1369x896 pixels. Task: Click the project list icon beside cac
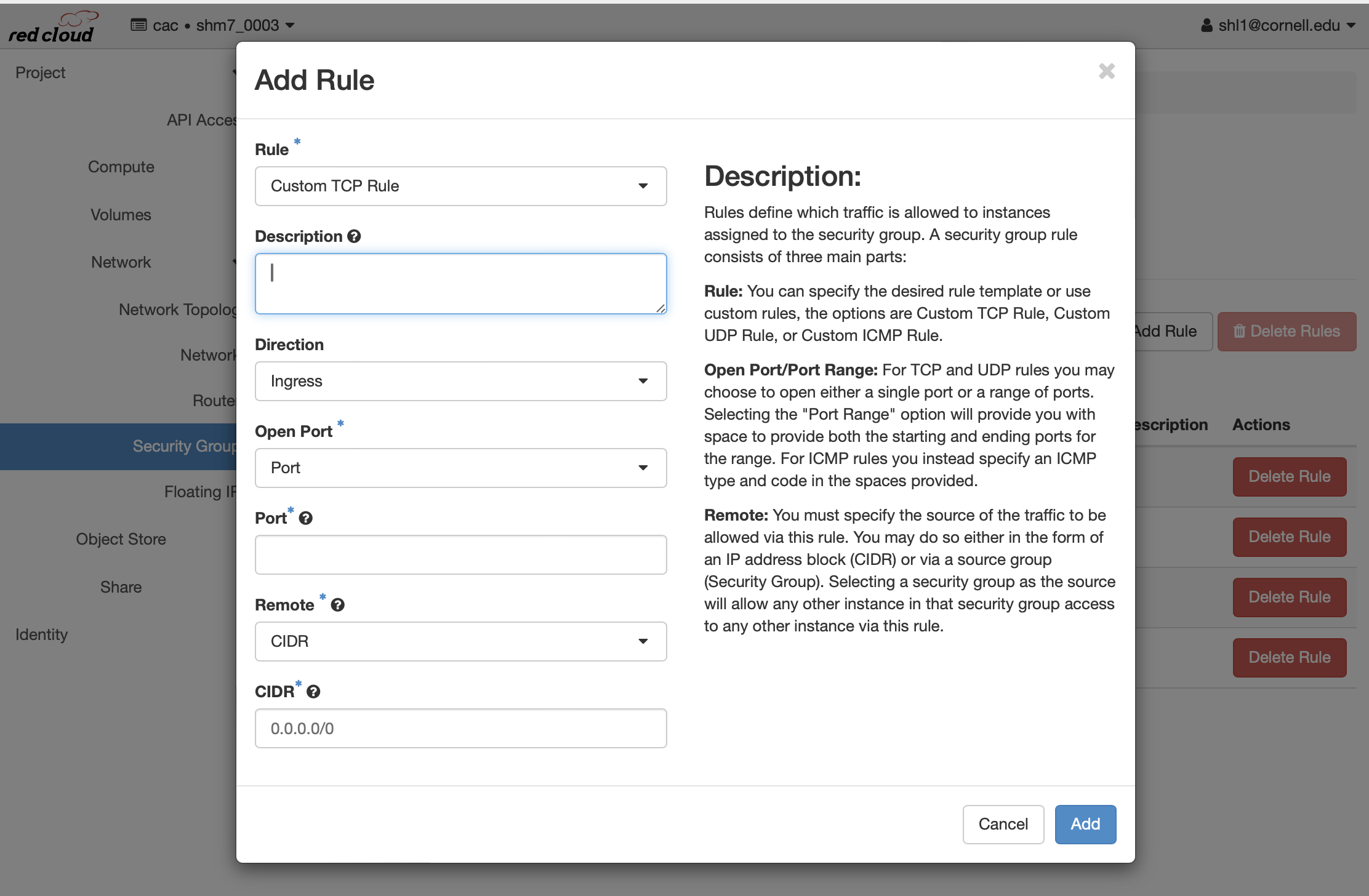click(x=139, y=25)
